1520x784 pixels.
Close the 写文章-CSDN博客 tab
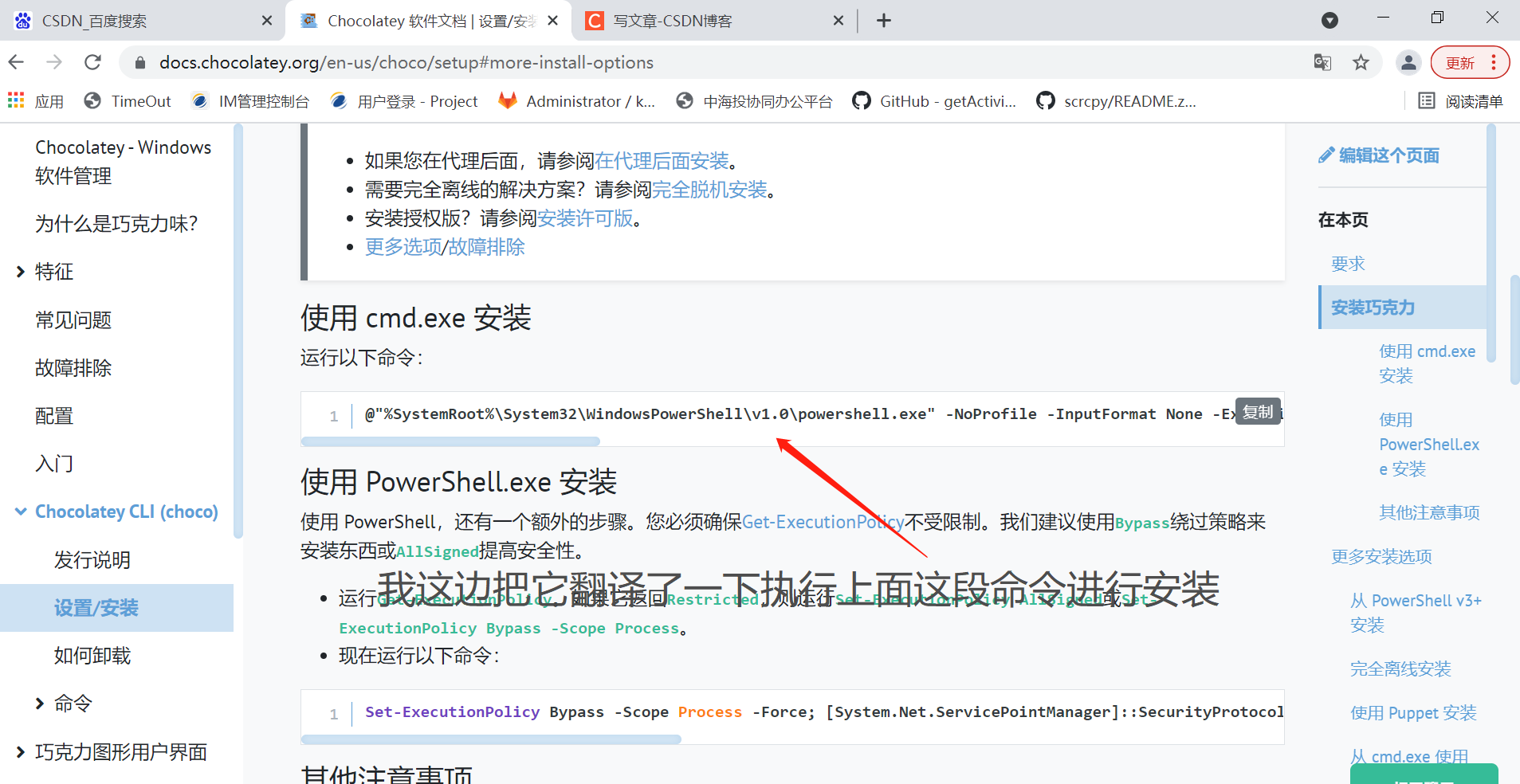pos(839,21)
